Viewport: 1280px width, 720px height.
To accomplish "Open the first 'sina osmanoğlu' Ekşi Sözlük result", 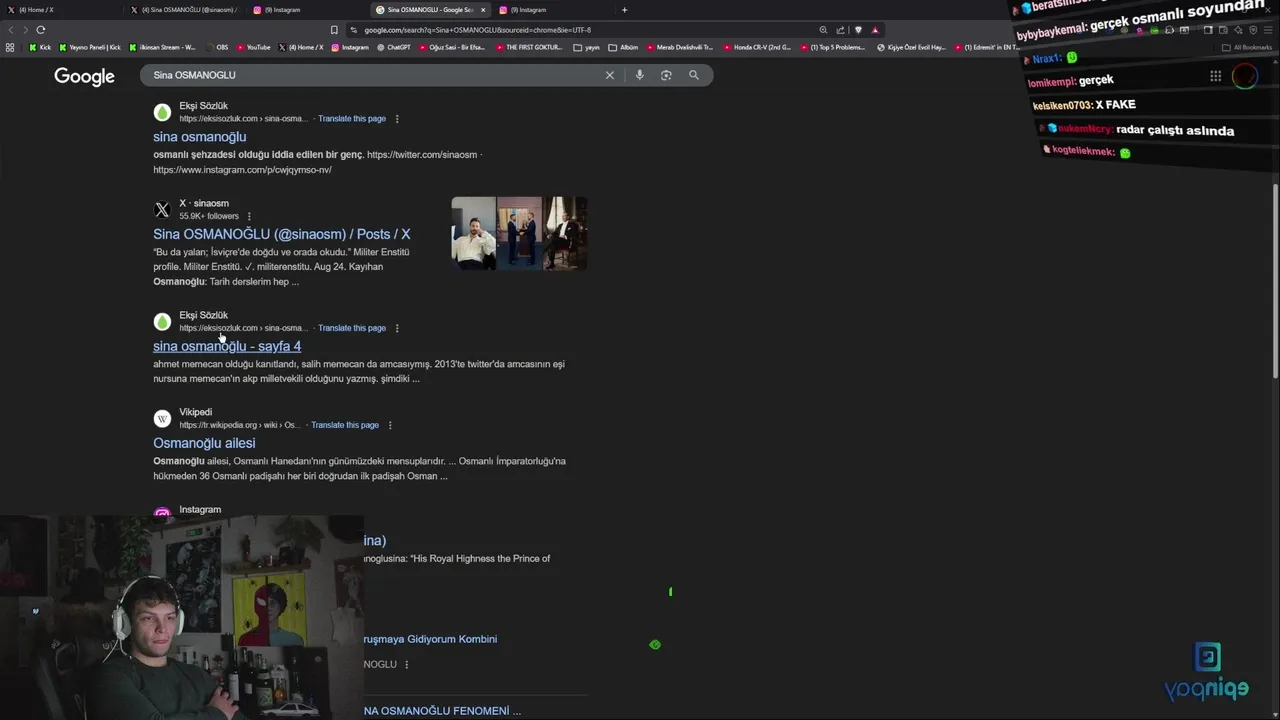I will coord(199,137).
